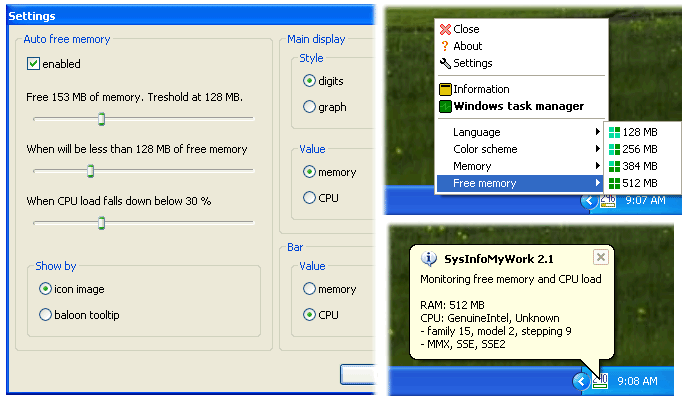Click the question mark About icon
The height and width of the screenshot is (401, 691).
445,46
